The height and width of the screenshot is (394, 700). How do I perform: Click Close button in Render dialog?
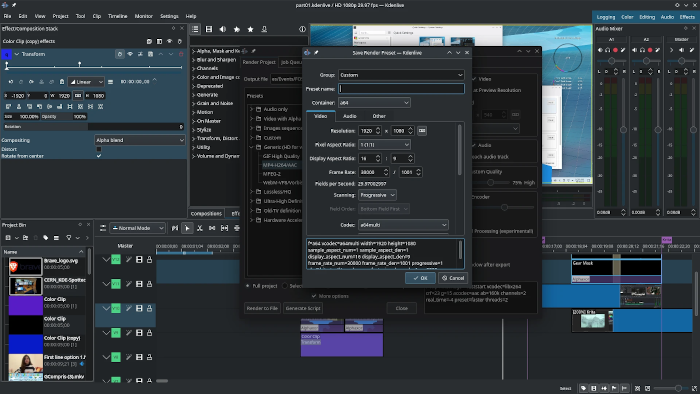(x=401, y=308)
